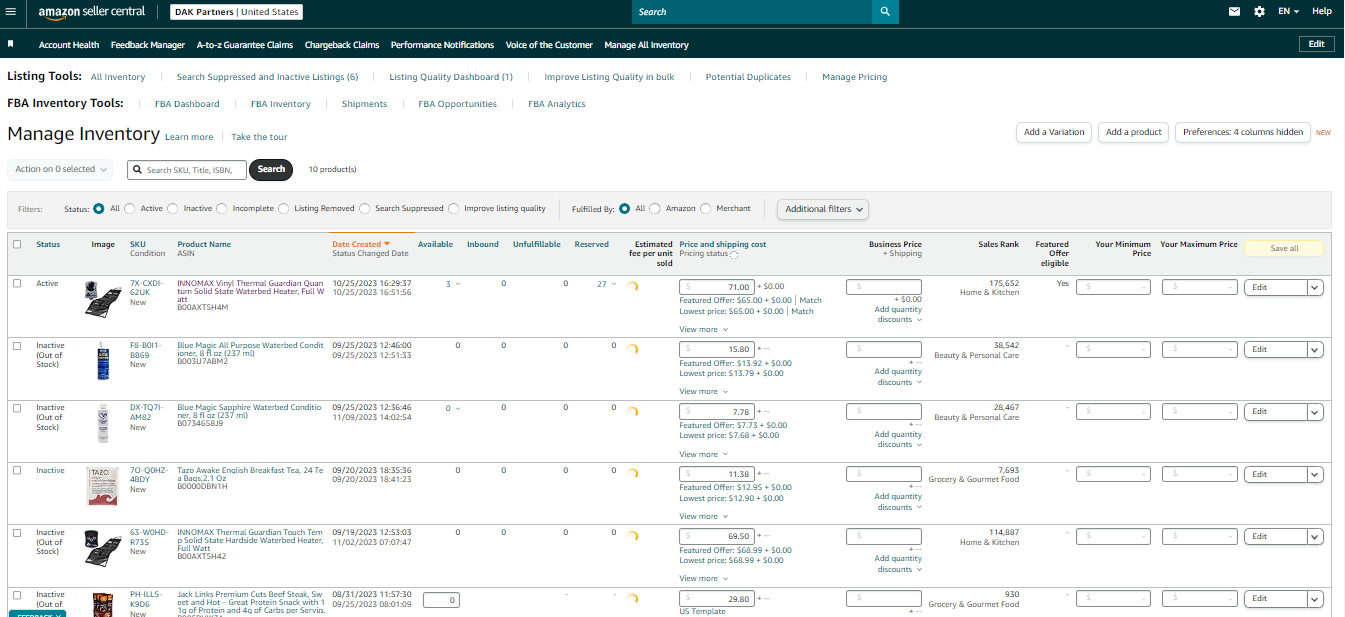Click the Take the tour link
The height and width of the screenshot is (617, 1345).
click(x=259, y=137)
